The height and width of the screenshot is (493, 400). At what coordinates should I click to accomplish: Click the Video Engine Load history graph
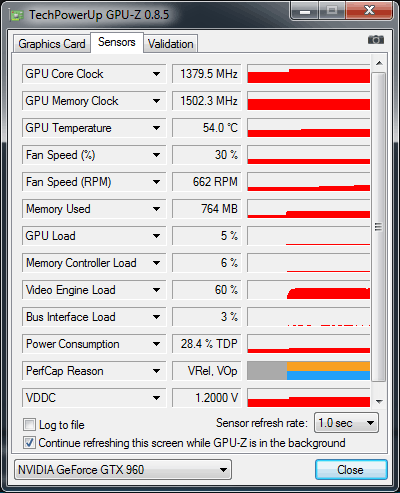point(309,290)
